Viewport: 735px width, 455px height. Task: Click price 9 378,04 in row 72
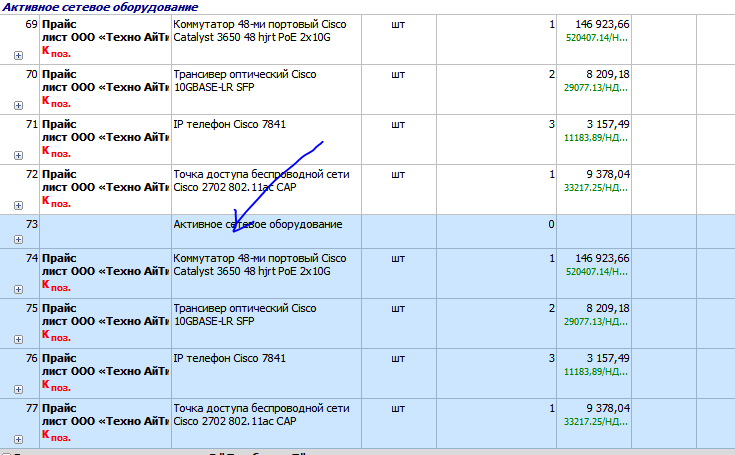click(608, 174)
